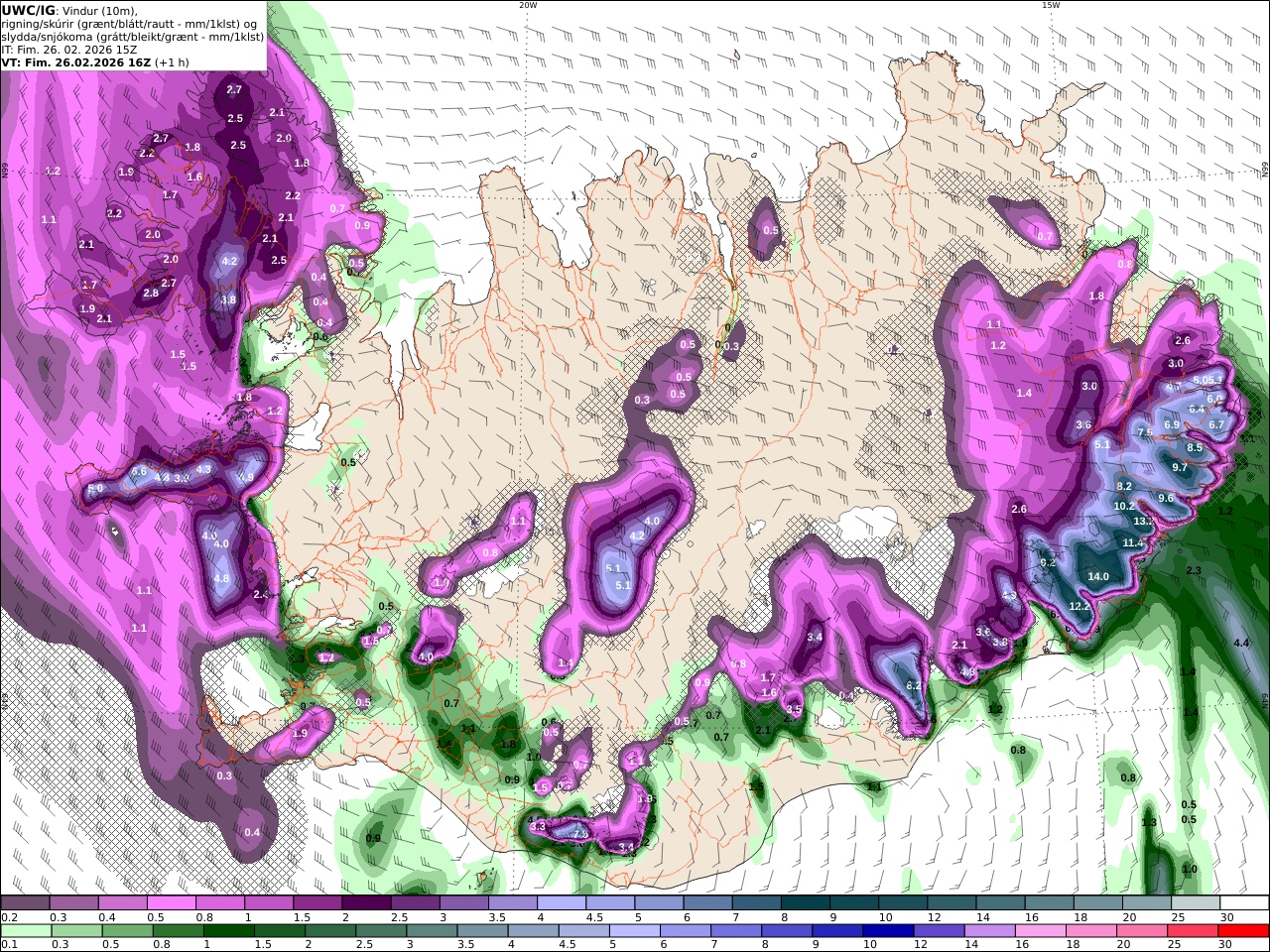Click the 12.2 precipitation value
1270x952 pixels.
tap(1079, 606)
